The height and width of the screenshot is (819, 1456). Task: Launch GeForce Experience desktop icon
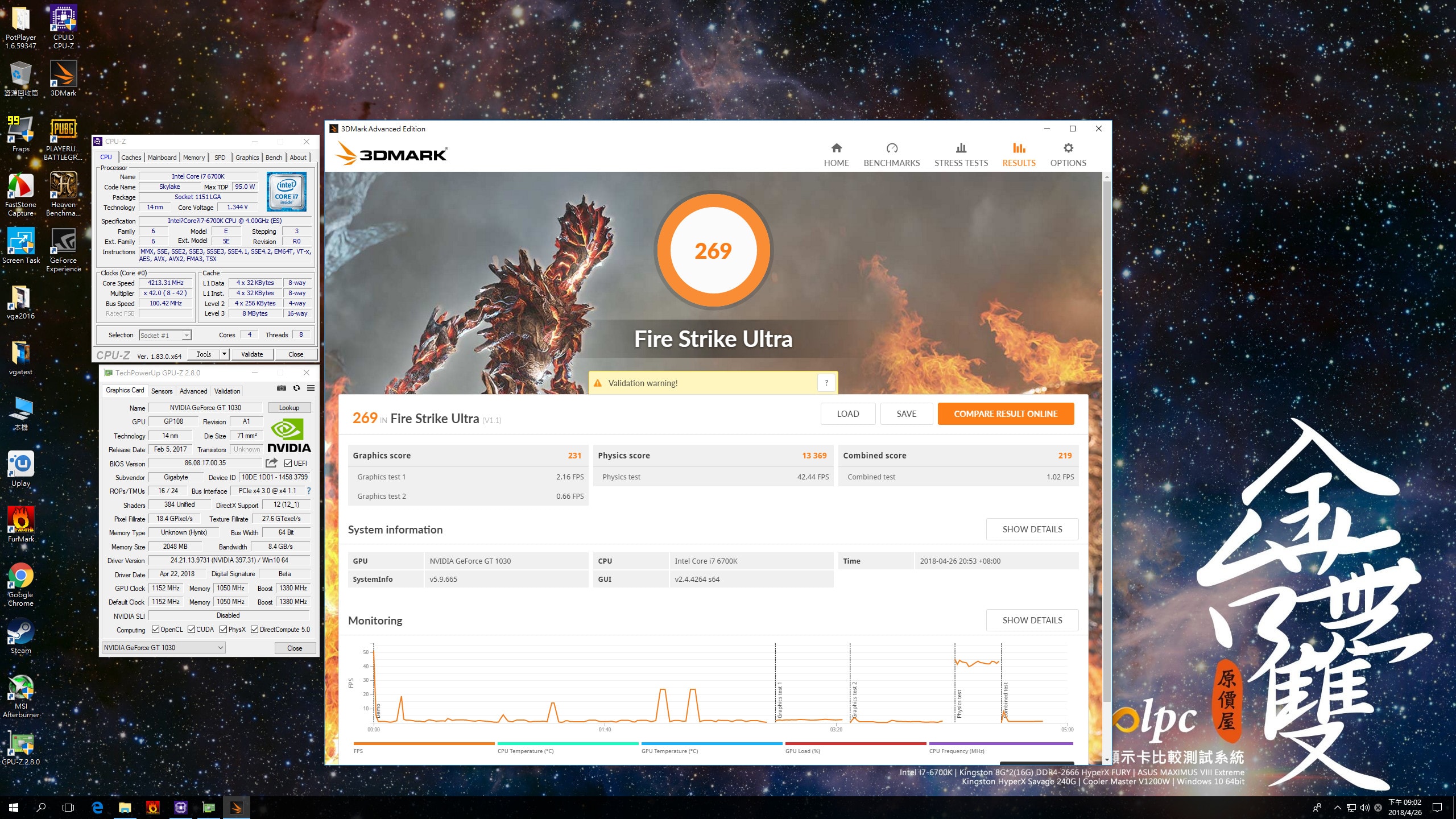point(63,250)
